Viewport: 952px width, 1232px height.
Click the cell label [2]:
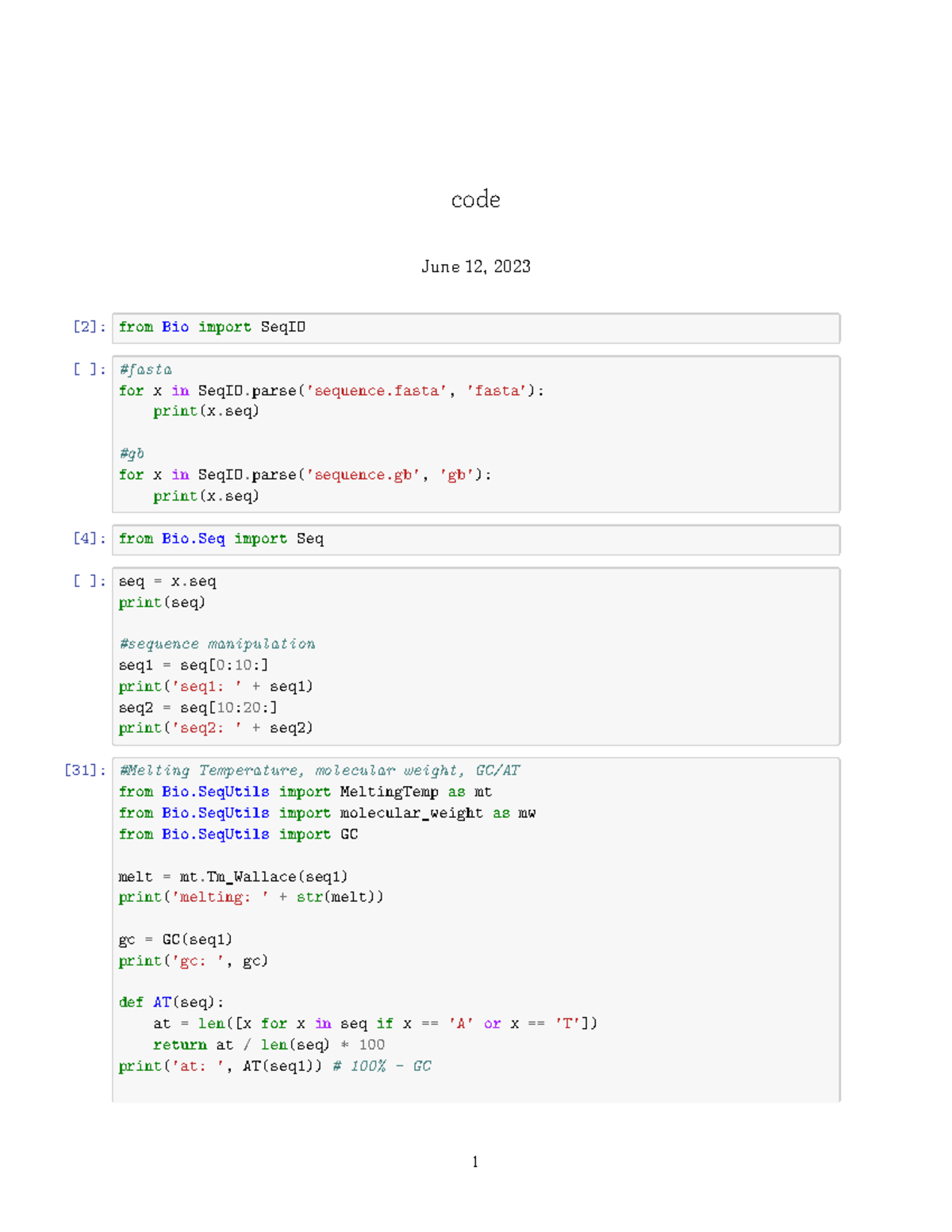coord(86,326)
